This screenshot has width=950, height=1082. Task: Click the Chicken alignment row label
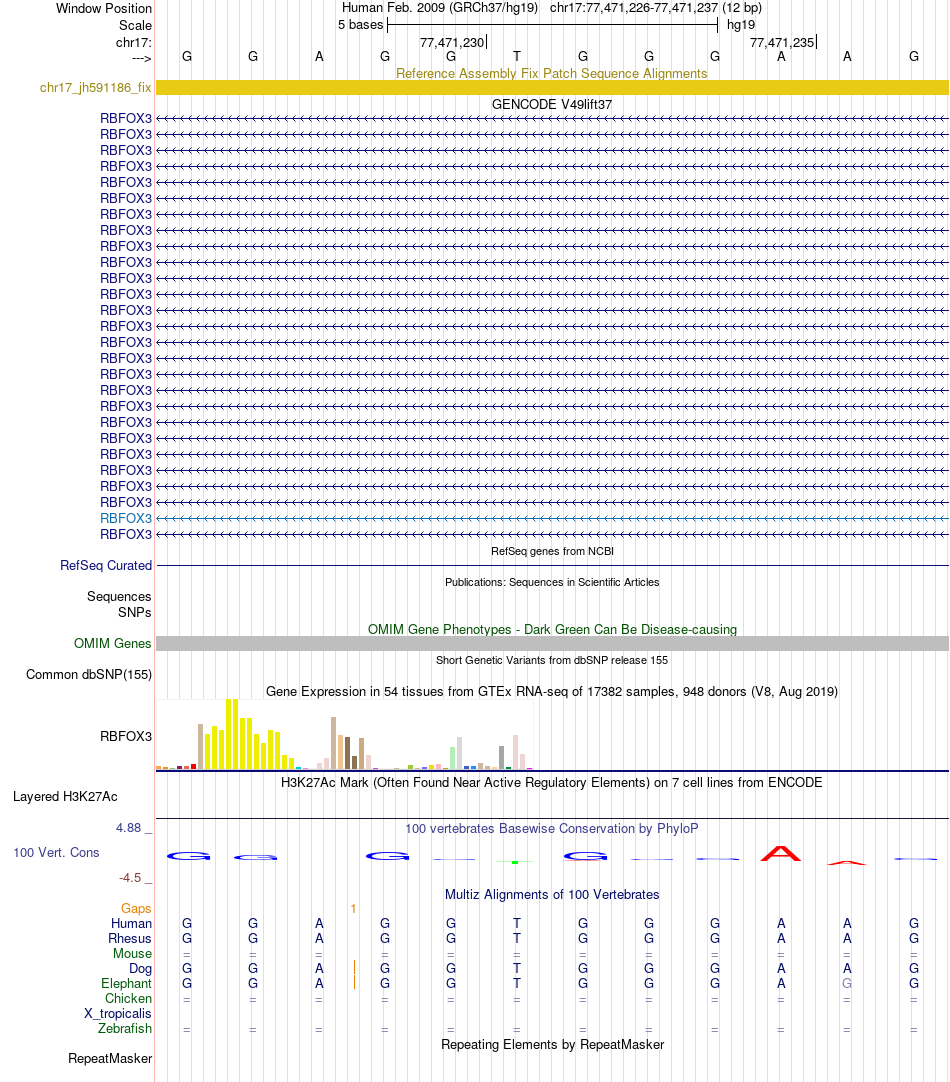128,999
